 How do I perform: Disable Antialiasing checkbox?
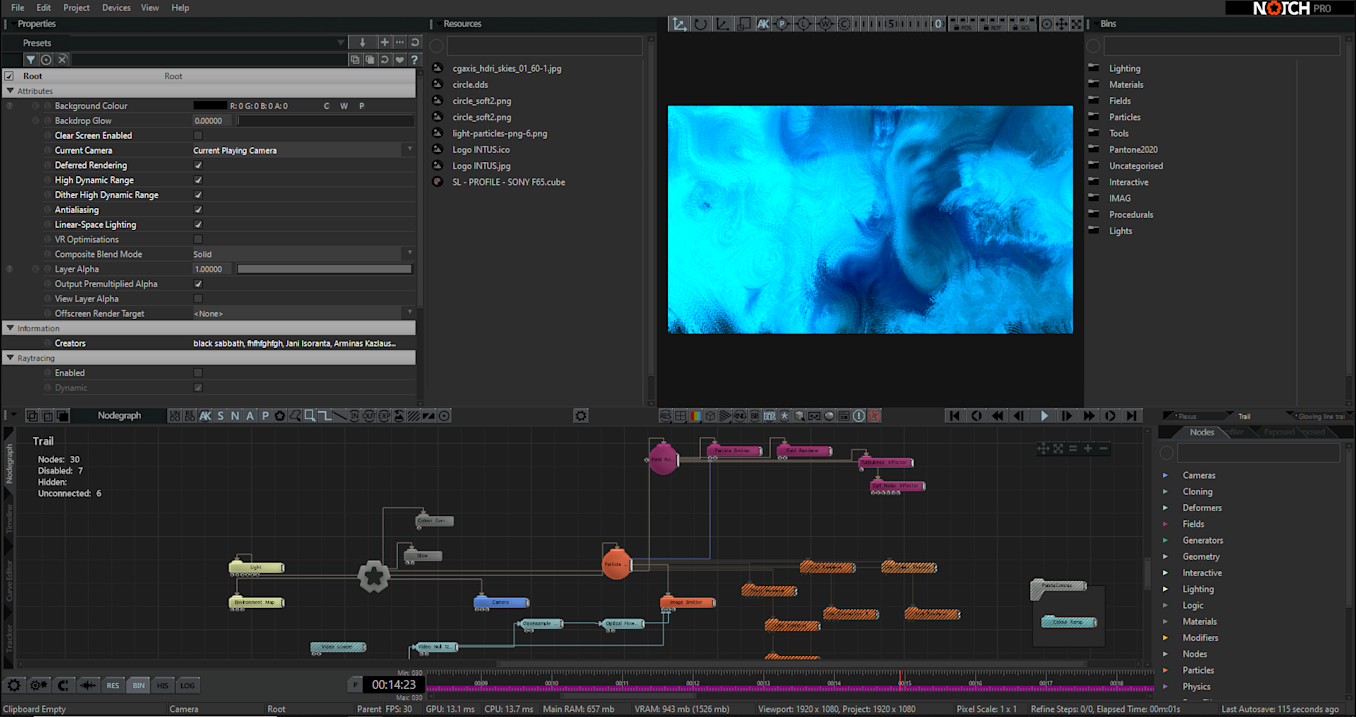pyautogui.click(x=198, y=210)
